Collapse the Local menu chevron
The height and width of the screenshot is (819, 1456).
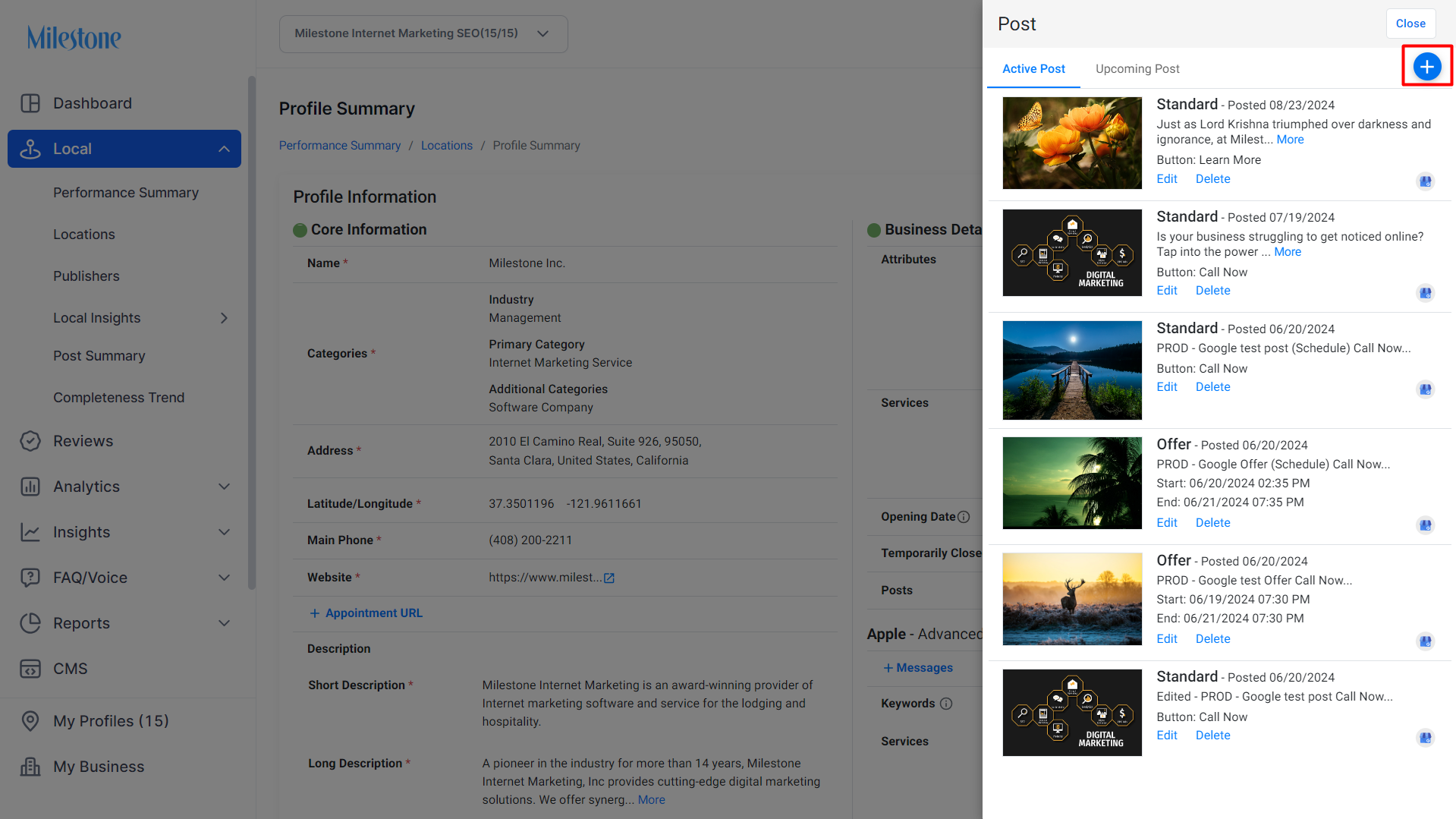click(224, 149)
